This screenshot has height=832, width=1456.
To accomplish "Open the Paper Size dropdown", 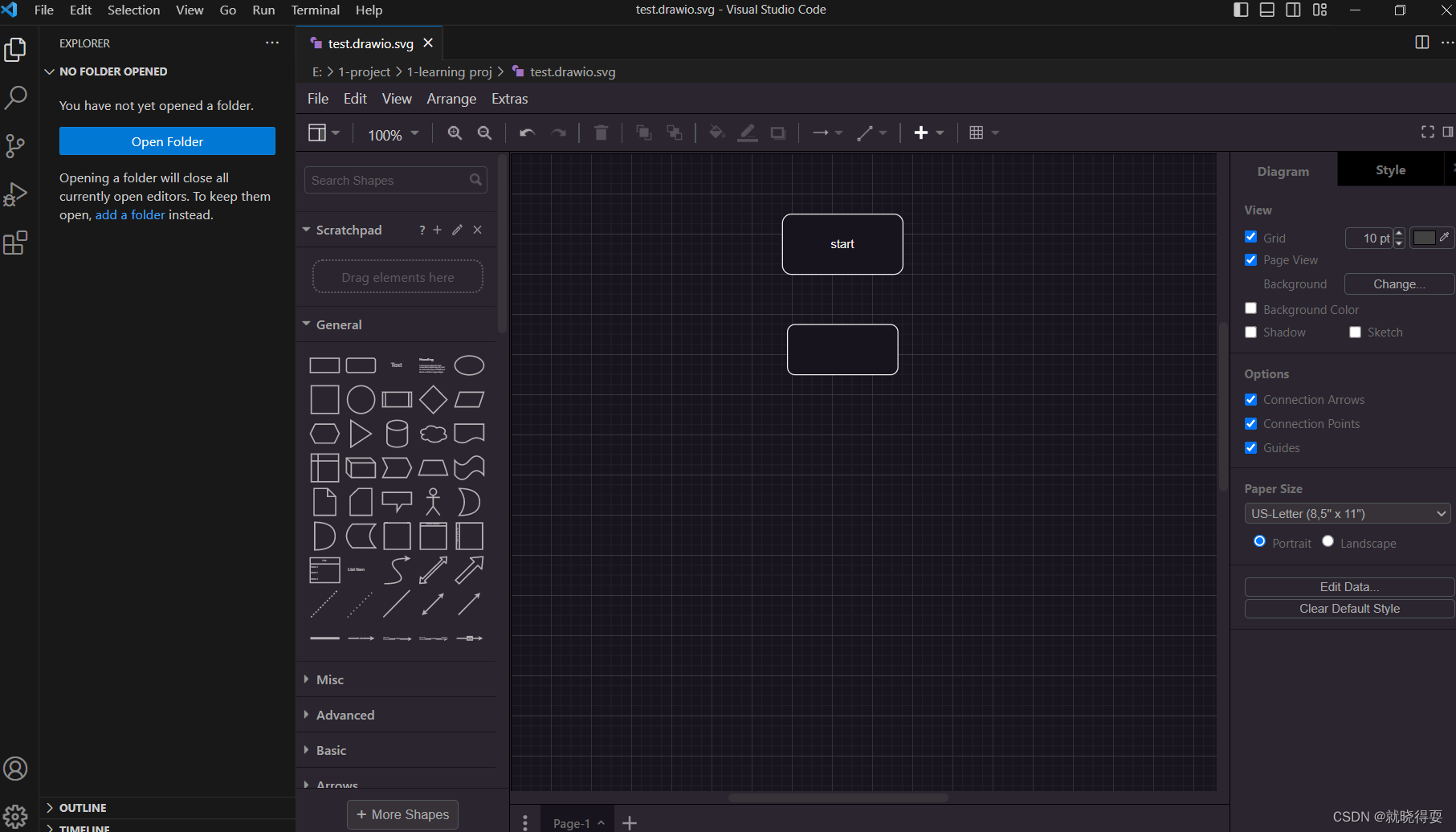I will (x=1347, y=513).
